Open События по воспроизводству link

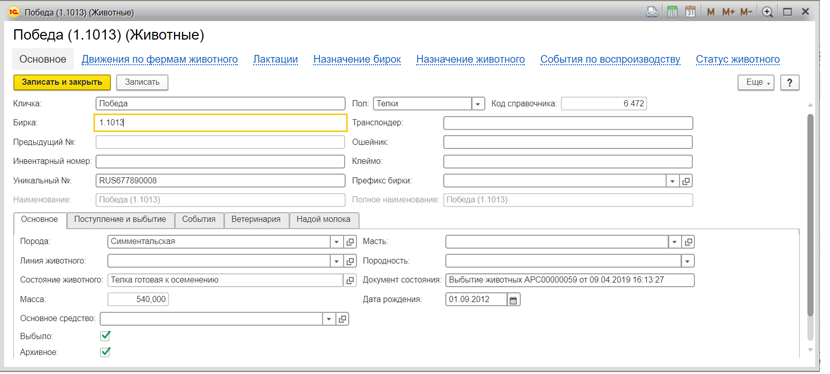click(x=610, y=59)
